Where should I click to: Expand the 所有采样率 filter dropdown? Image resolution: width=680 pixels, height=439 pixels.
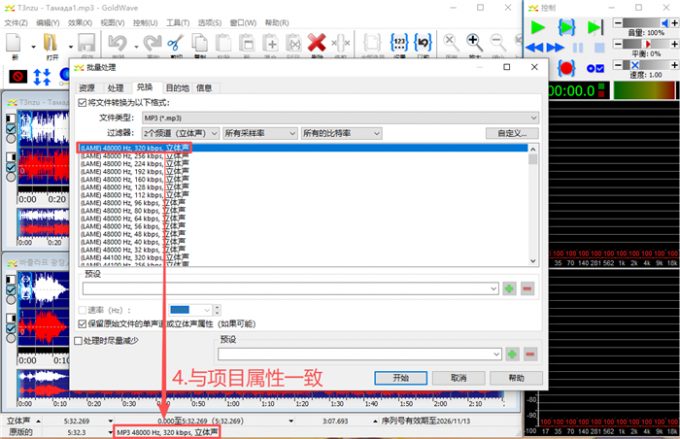click(259, 132)
